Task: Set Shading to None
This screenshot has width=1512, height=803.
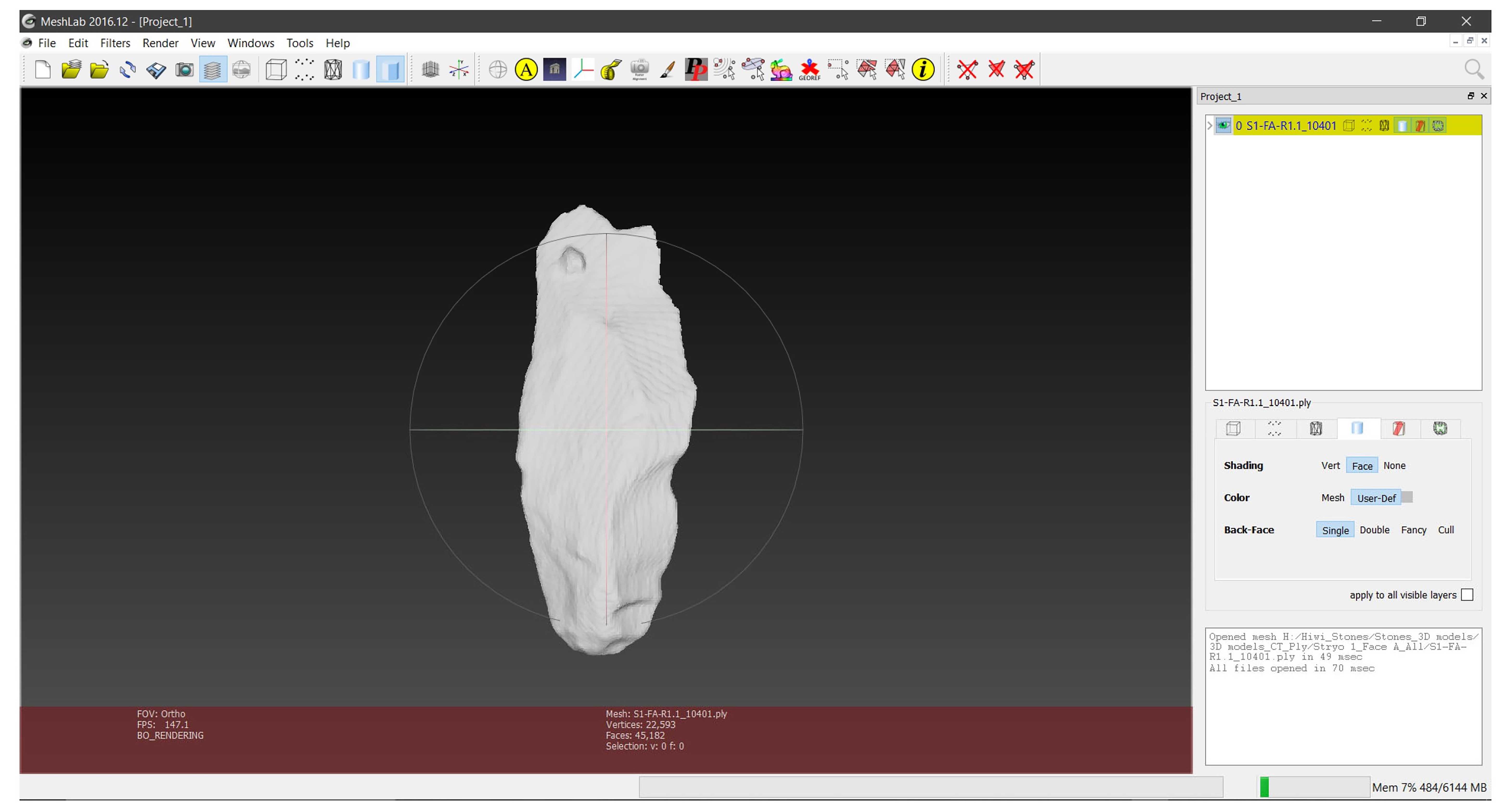Action: [x=1394, y=466]
